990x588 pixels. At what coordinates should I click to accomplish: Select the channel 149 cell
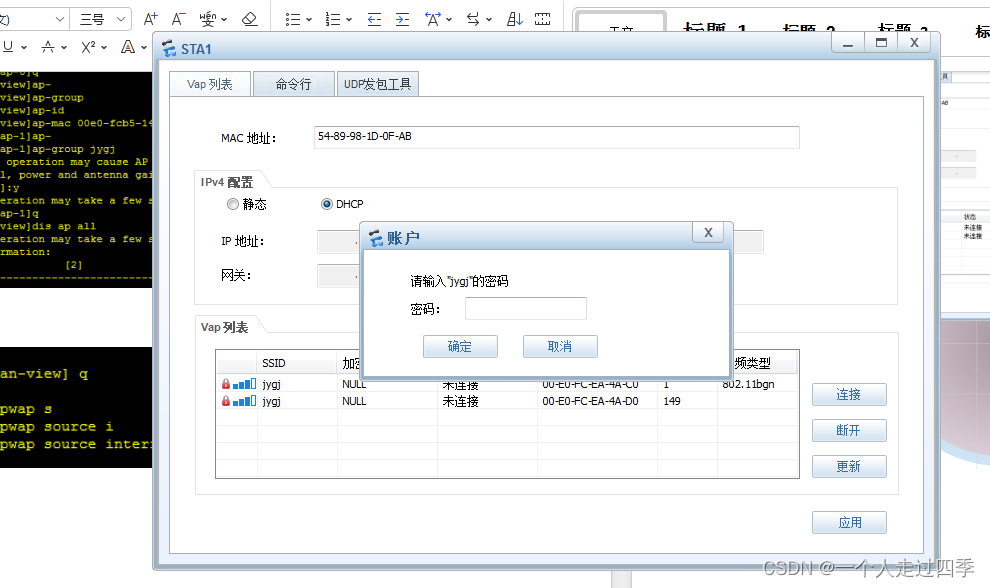[x=686, y=401]
